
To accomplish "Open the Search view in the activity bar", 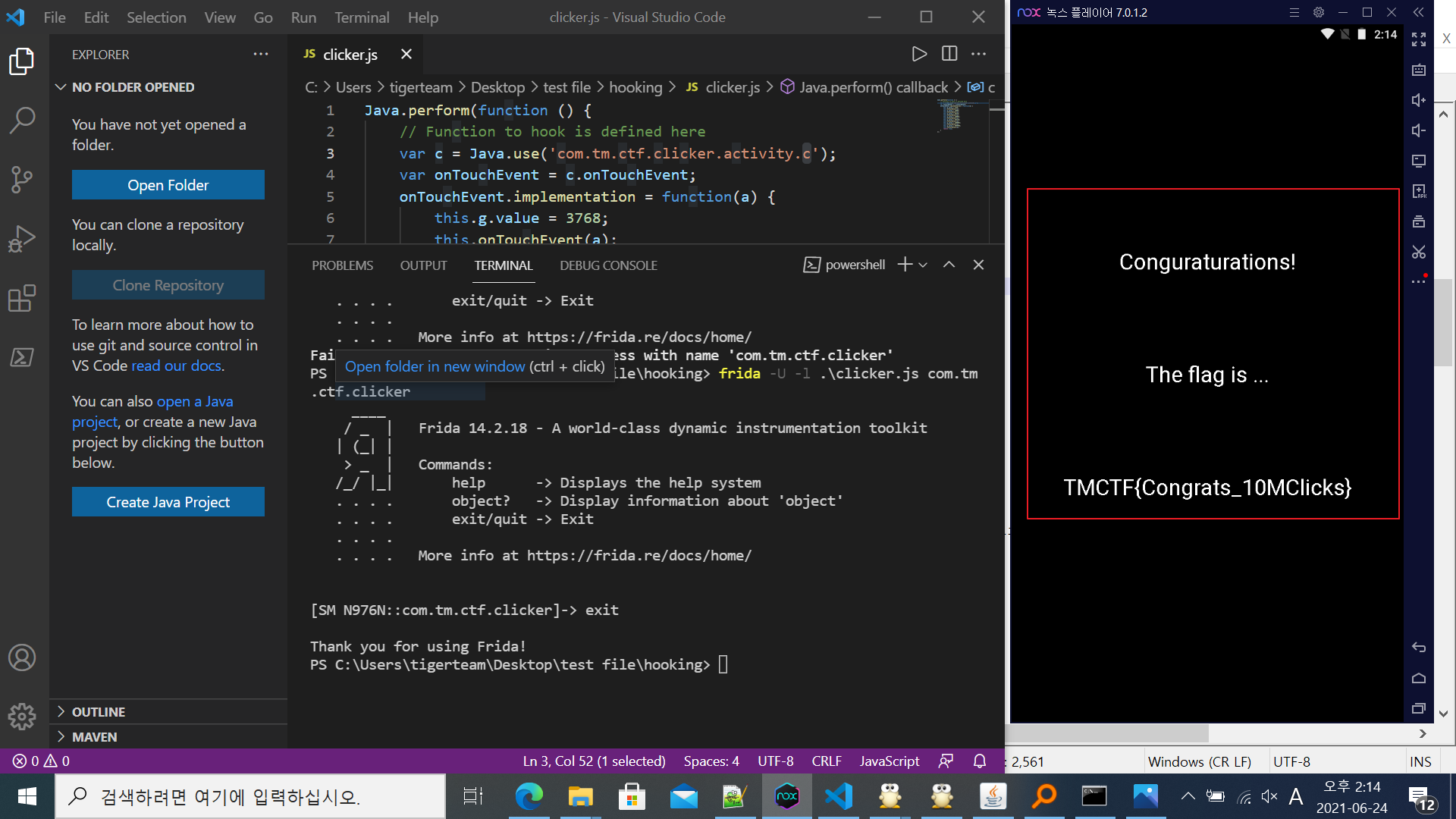I will click(x=22, y=120).
